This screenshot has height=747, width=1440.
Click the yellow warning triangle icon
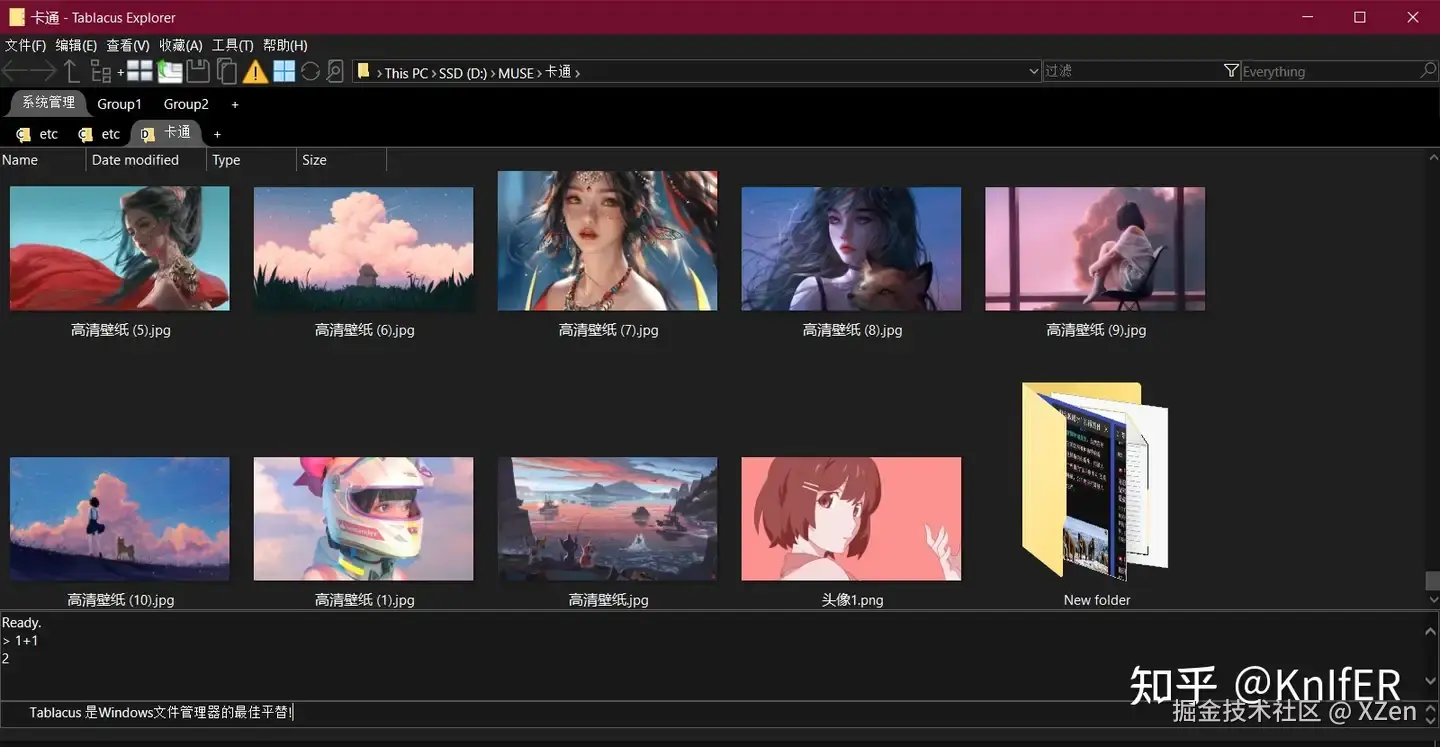pos(255,71)
